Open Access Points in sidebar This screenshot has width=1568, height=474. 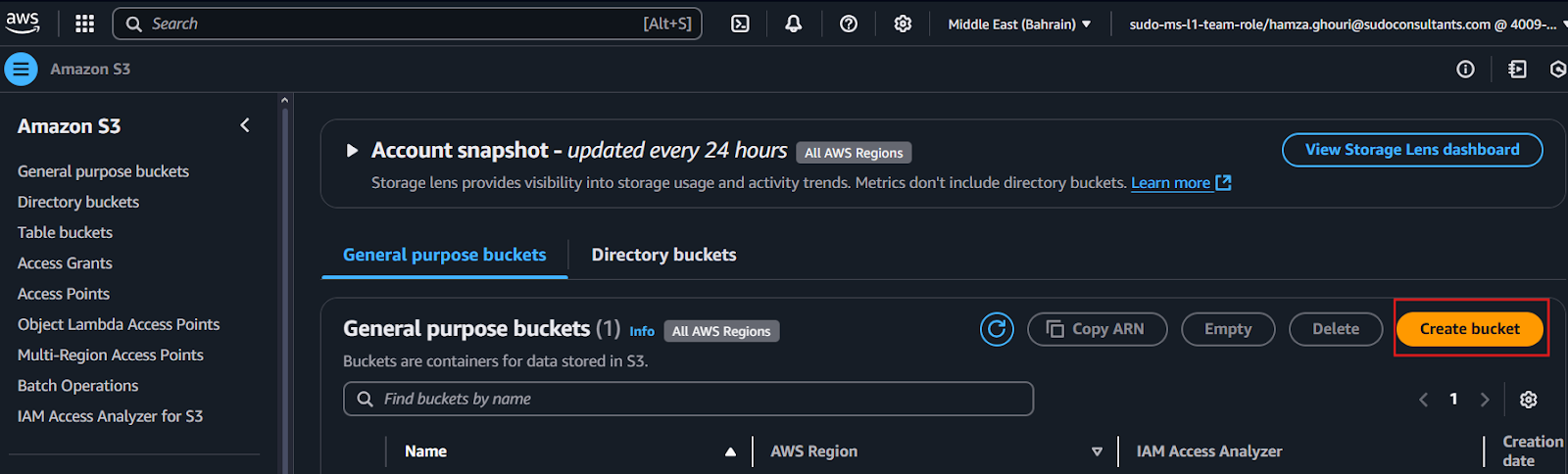click(64, 294)
